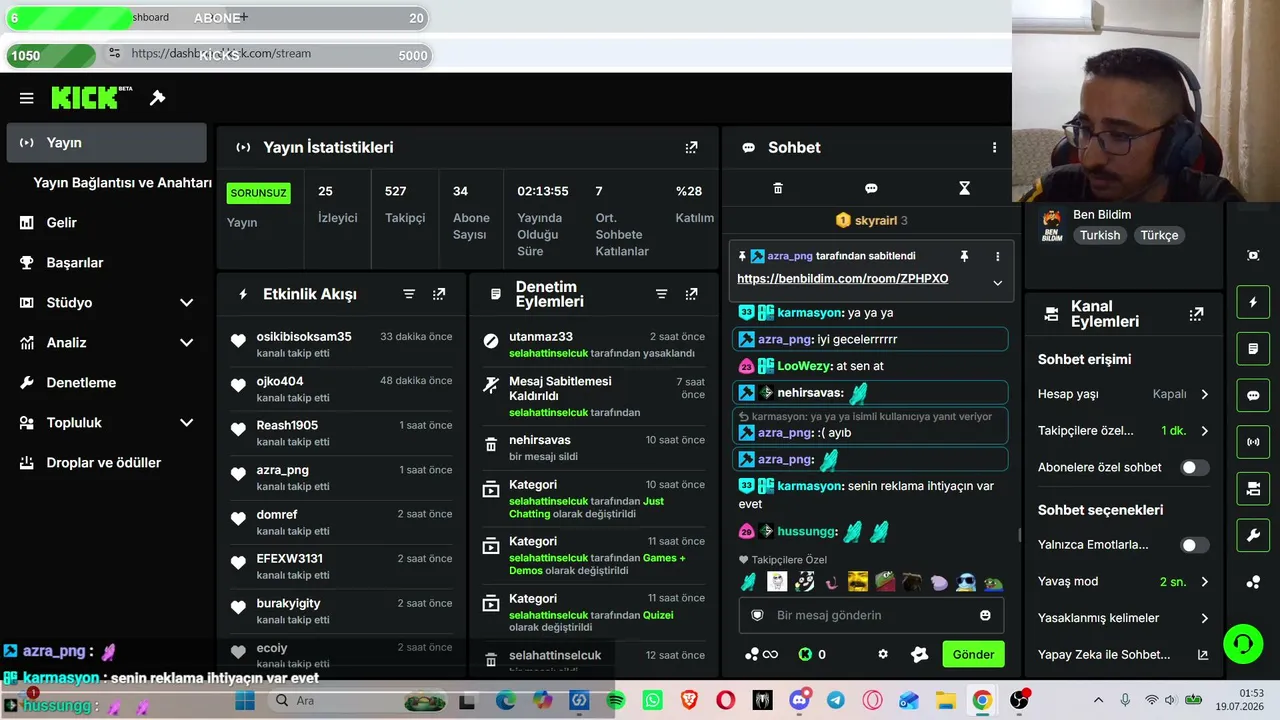This screenshot has height=720, width=1280.
Task: Open Windows Start menu
Action: (245, 701)
